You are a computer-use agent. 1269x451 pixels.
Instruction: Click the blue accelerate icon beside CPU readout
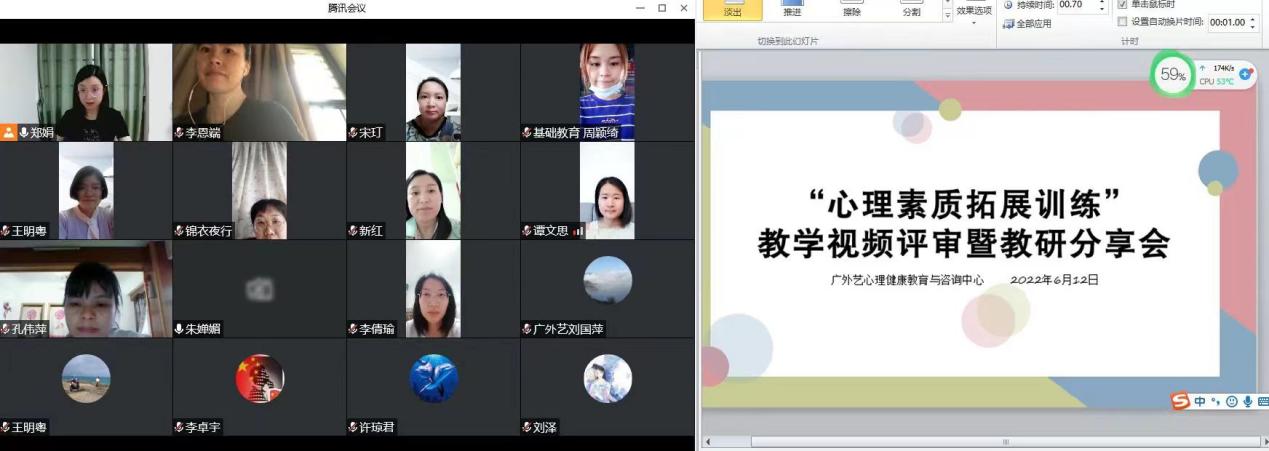(1246, 73)
